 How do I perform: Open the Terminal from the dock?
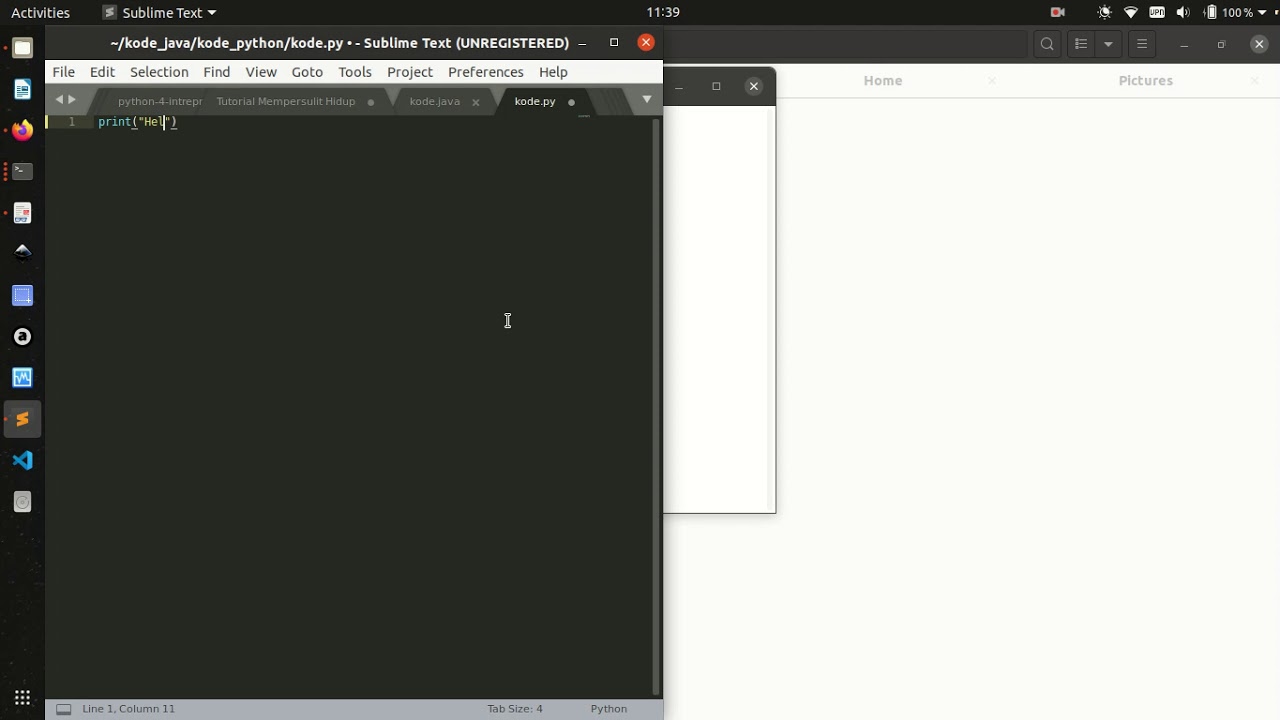click(x=22, y=171)
